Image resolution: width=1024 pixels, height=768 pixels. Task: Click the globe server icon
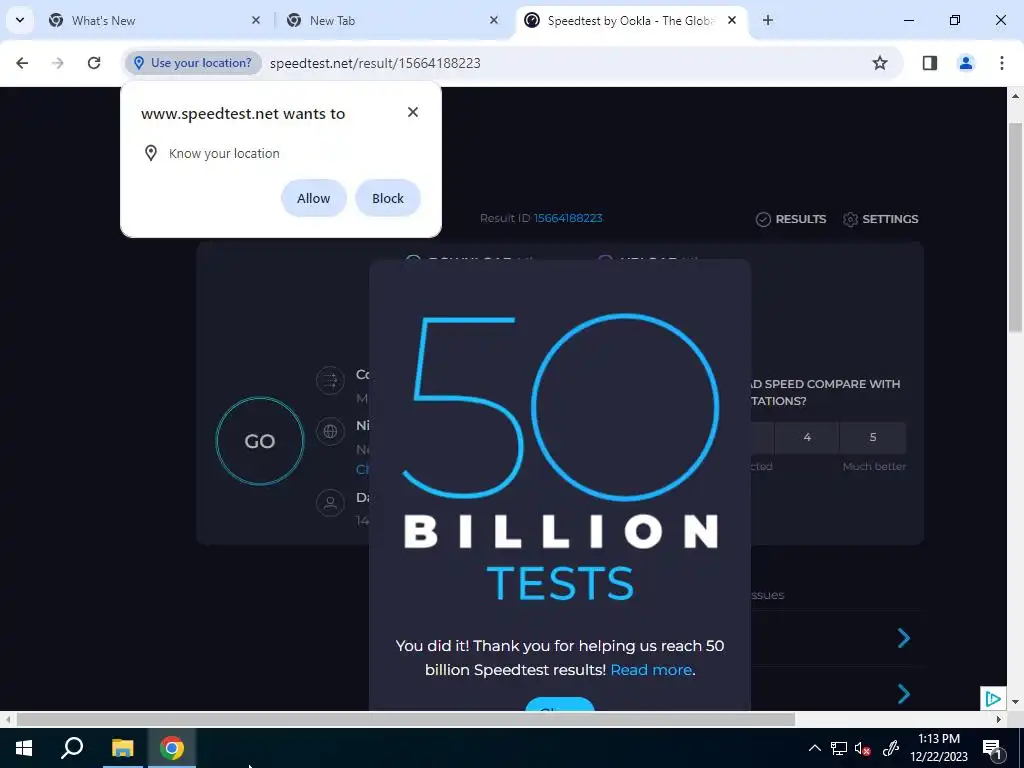[330, 431]
